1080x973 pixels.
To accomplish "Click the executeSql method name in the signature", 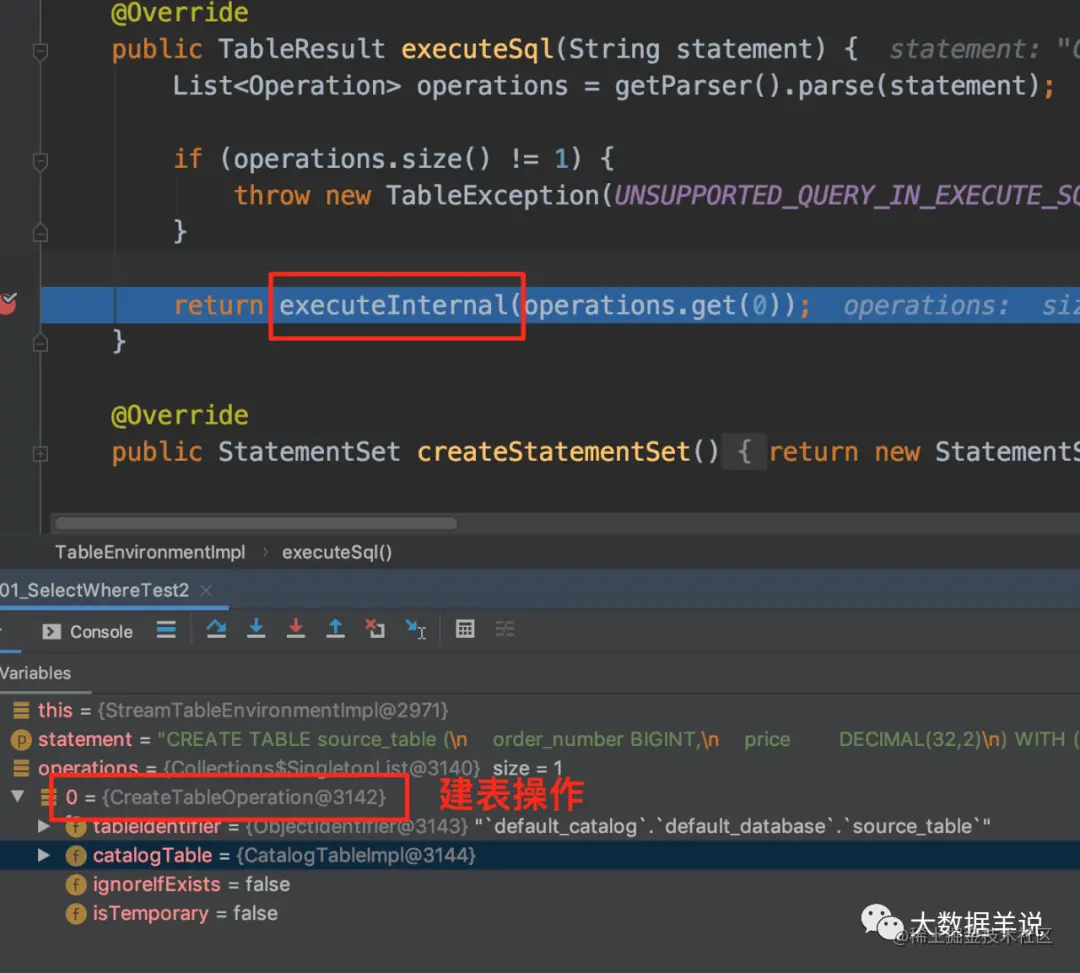I will click(x=477, y=49).
